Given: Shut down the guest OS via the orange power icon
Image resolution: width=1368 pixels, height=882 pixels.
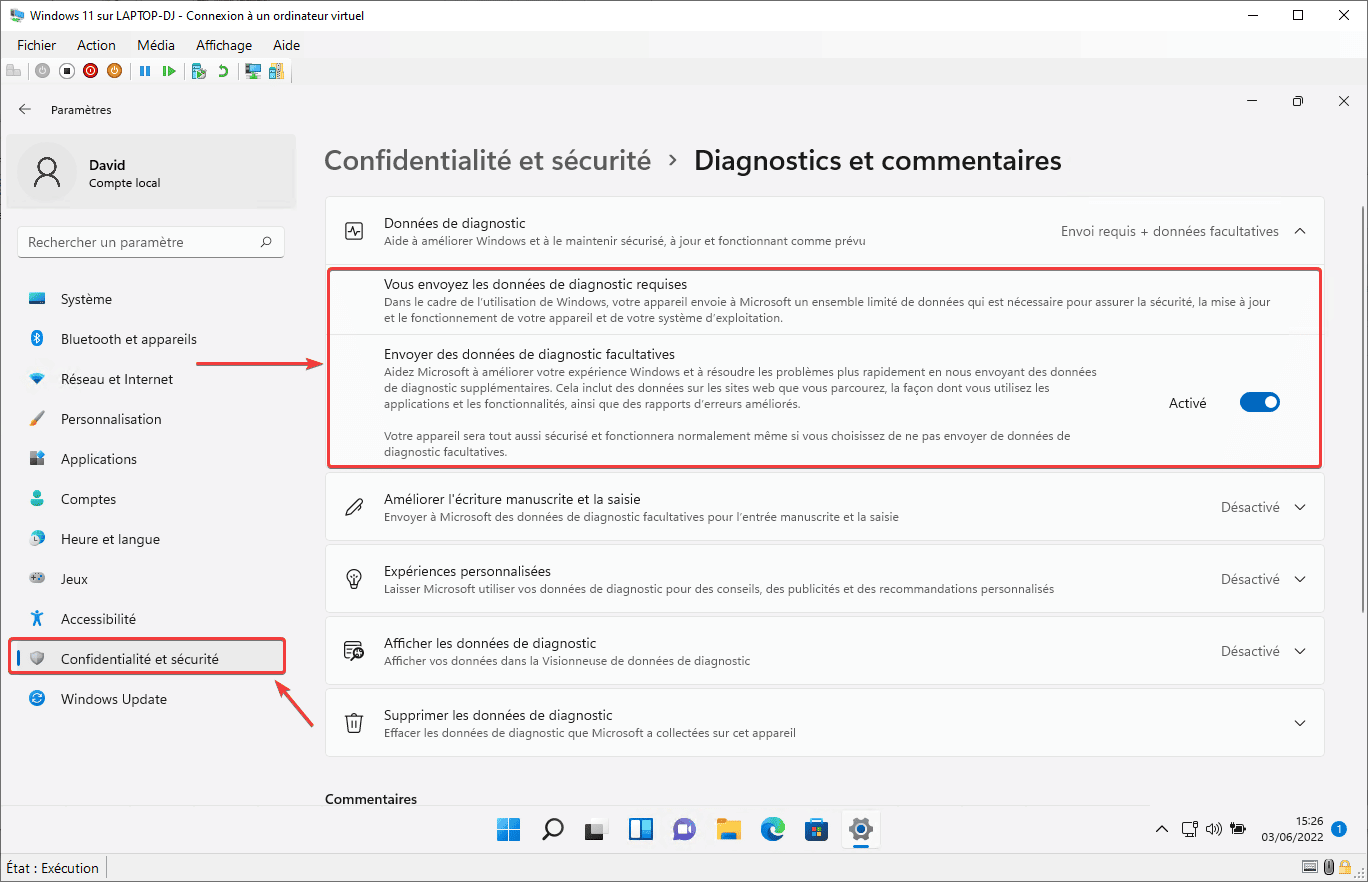Looking at the screenshot, I should point(114,70).
